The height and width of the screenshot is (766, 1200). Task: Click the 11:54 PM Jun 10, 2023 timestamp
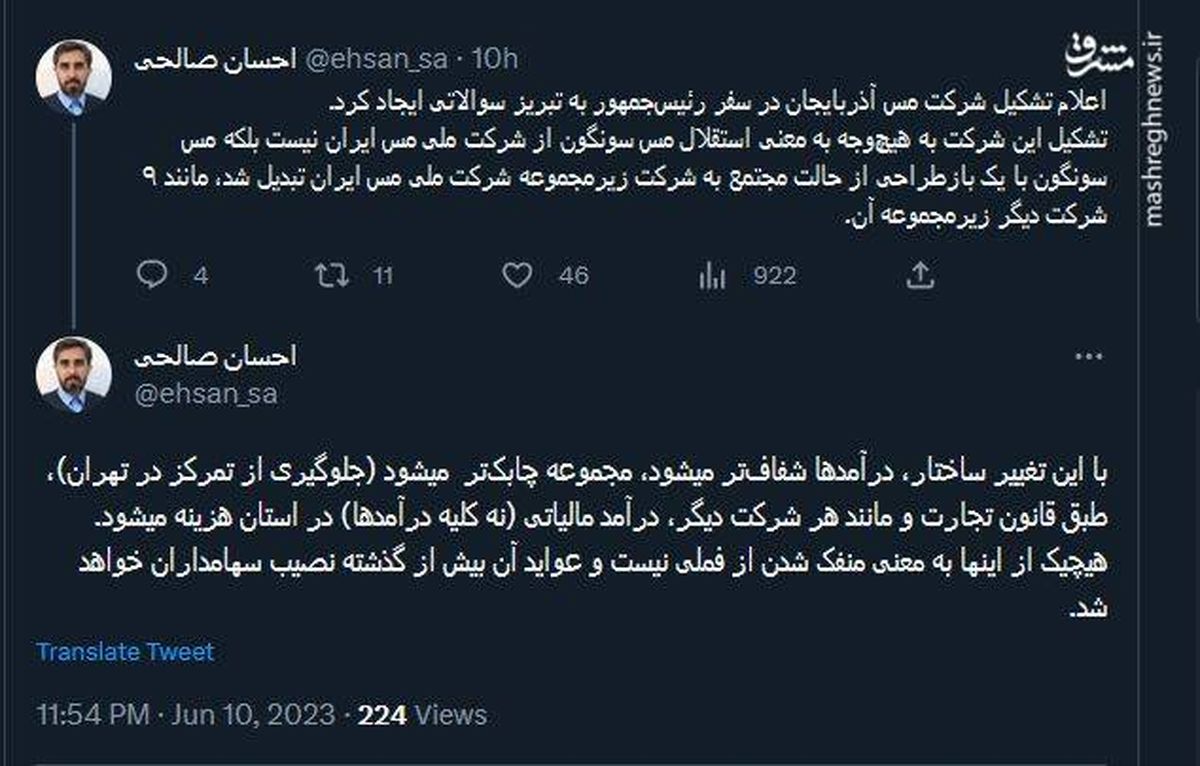pos(185,715)
